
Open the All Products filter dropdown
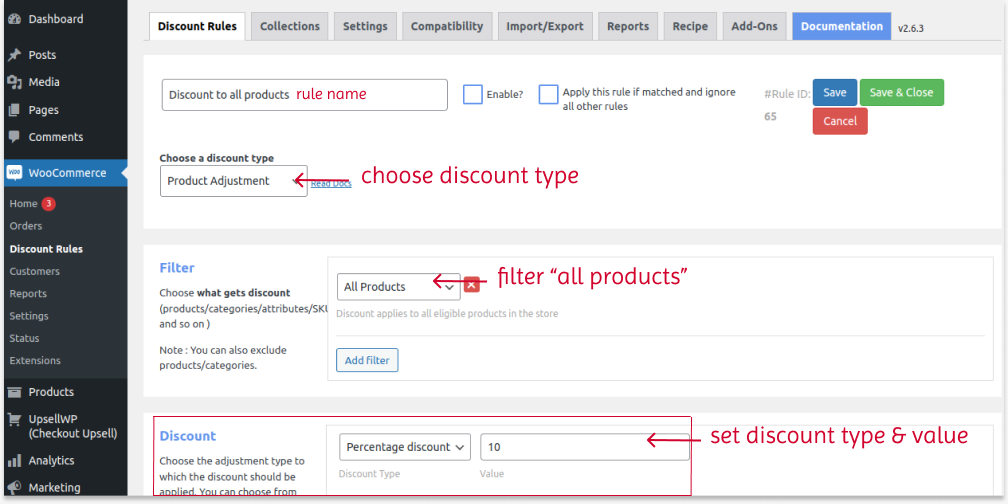coord(399,287)
